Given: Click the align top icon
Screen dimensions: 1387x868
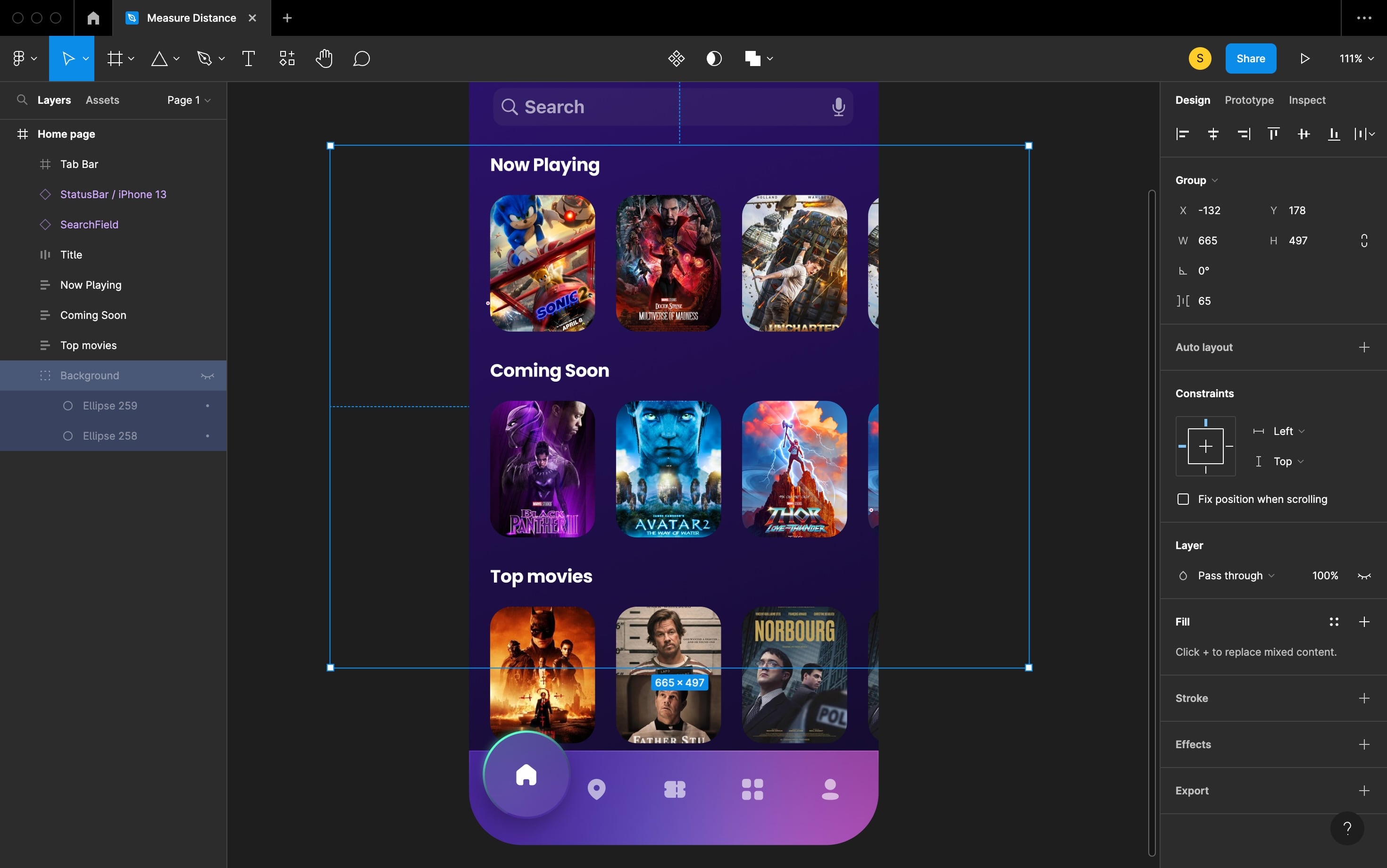Looking at the screenshot, I should [1273, 134].
